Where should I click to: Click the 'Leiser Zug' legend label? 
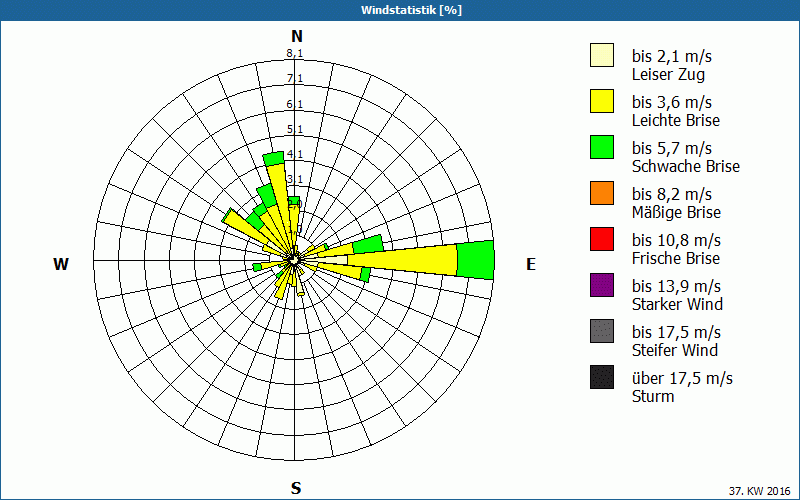668,75
